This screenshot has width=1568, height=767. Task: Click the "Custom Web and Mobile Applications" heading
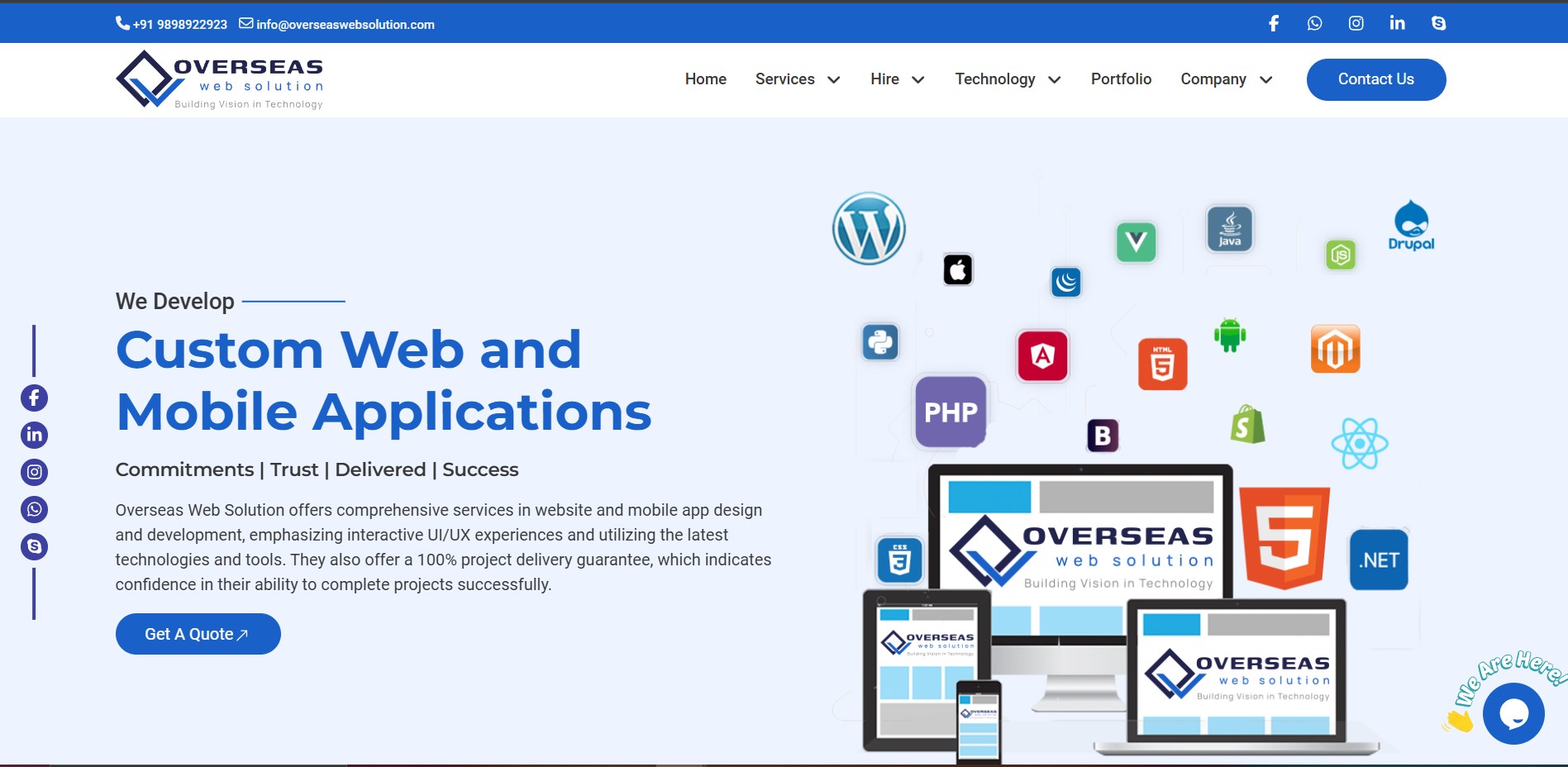pyautogui.click(x=384, y=380)
